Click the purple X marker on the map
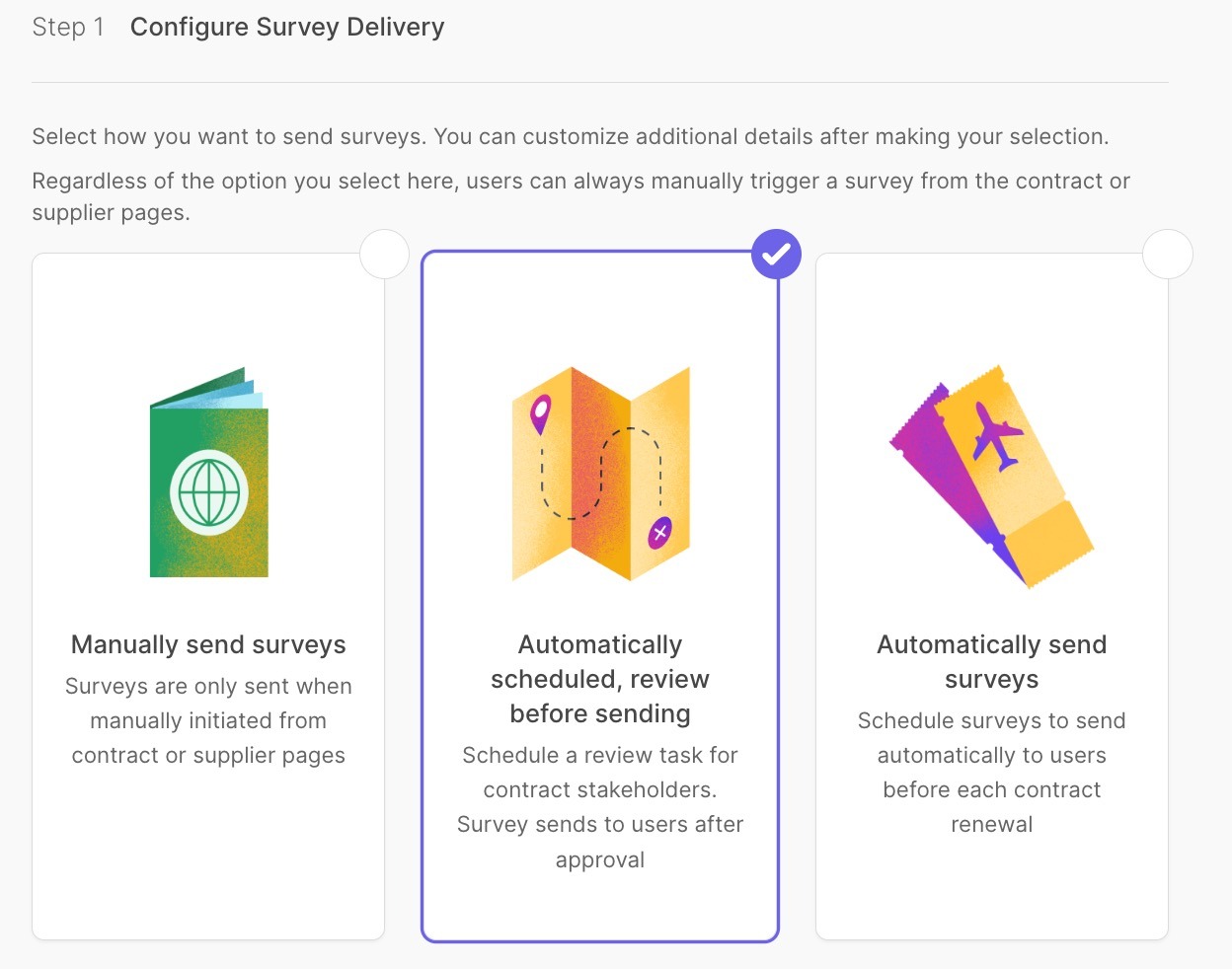The height and width of the screenshot is (969, 1232). click(x=660, y=533)
